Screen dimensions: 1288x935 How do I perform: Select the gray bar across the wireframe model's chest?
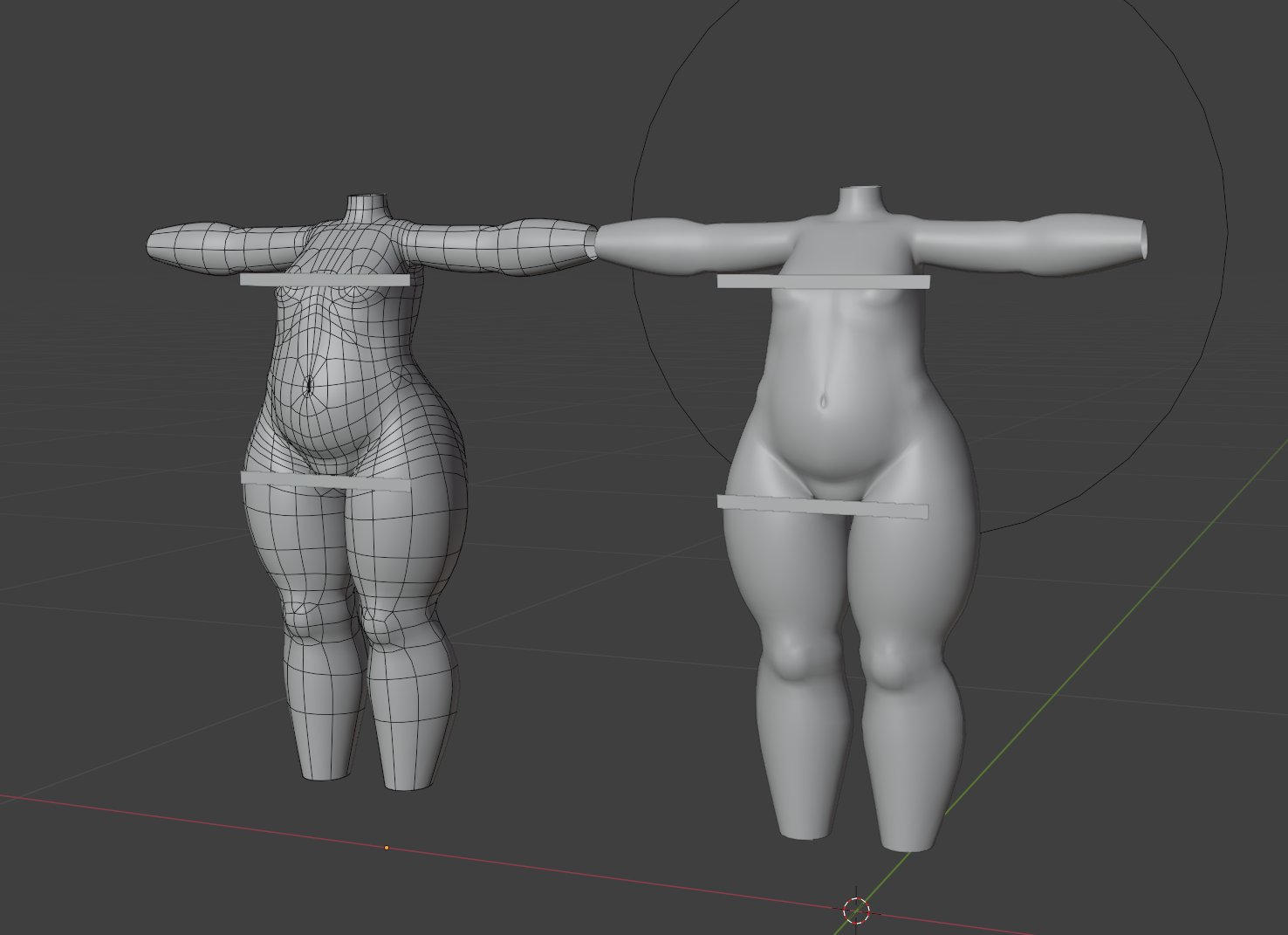tap(325, 280)
